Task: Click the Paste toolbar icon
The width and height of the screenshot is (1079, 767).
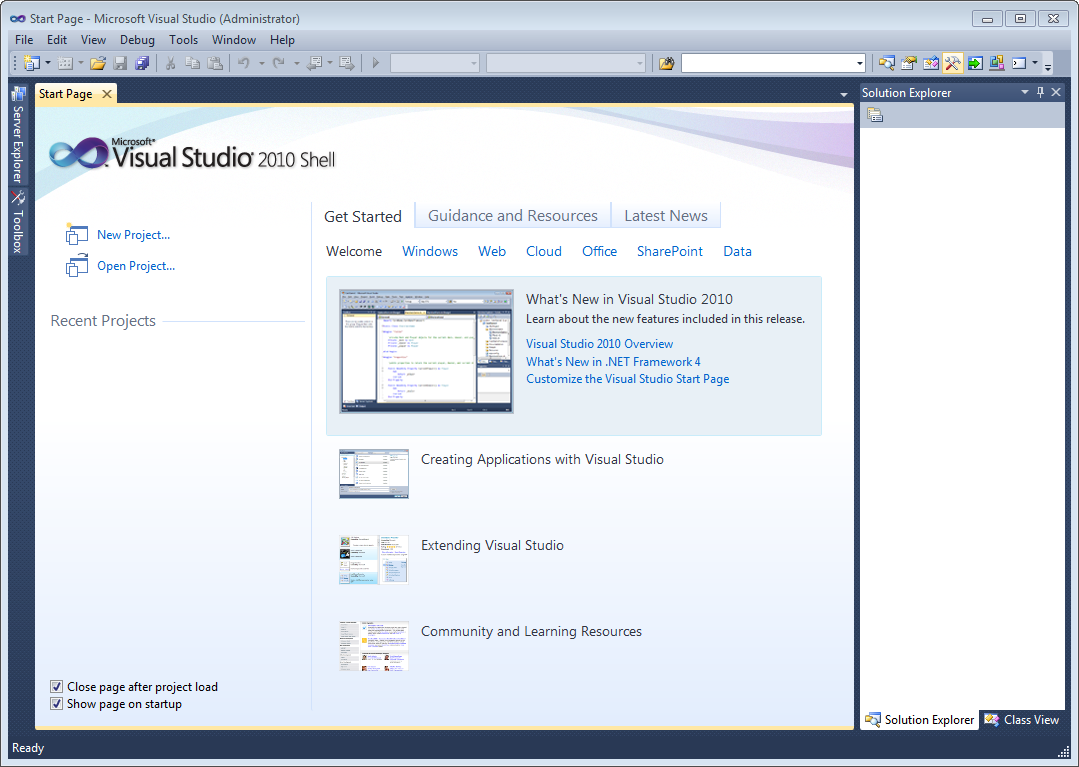Action: pyautogui.click(x=213, y=62)
